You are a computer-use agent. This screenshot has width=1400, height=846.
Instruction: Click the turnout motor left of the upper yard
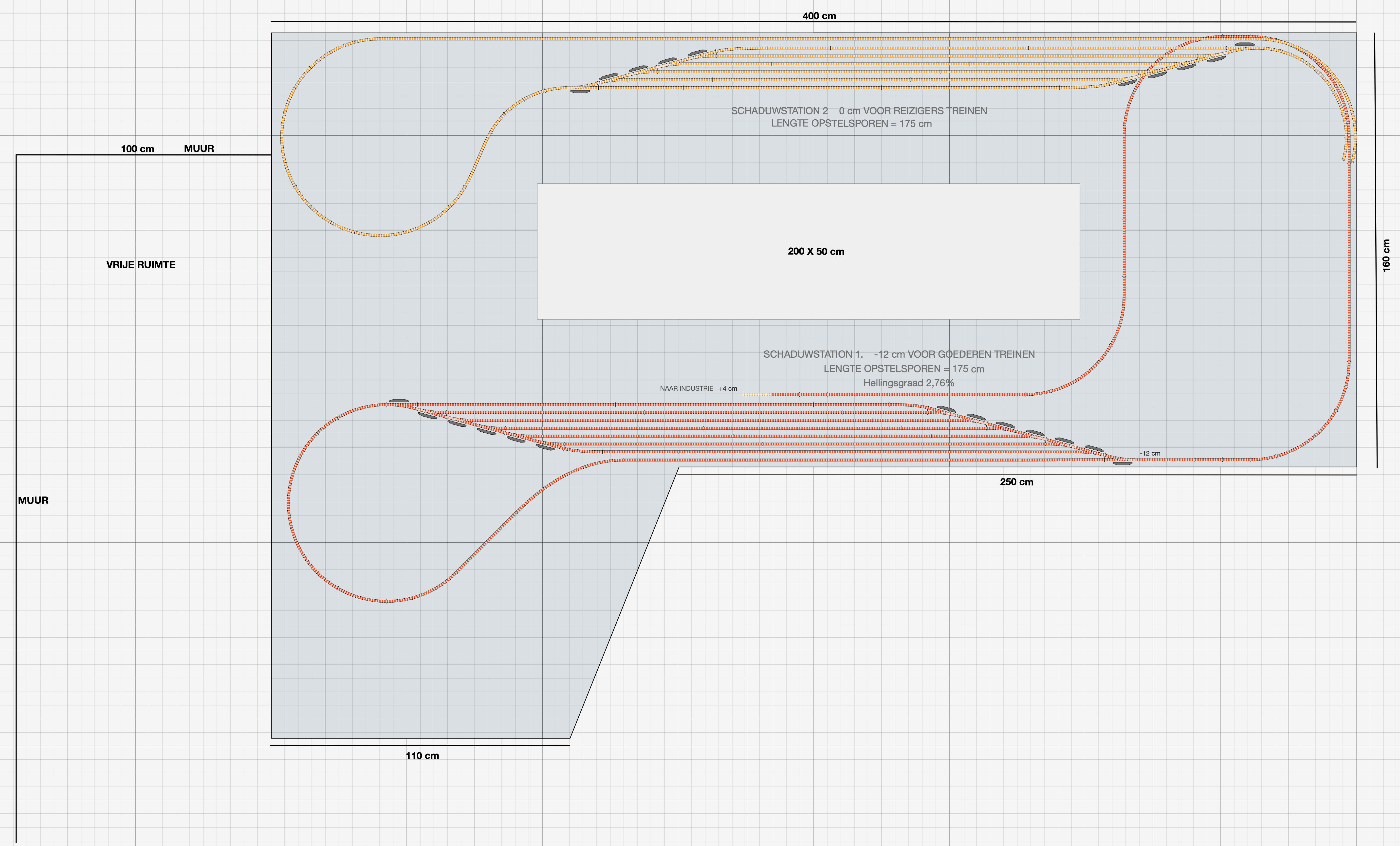click(580, 92)
